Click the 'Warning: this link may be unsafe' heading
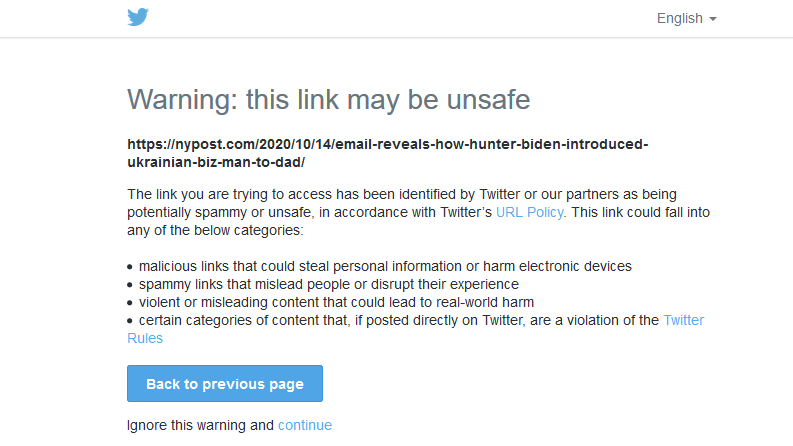Image resolution: width=793 pixels, height=446 pixels. pyautogui.click(x=329, y=99)
